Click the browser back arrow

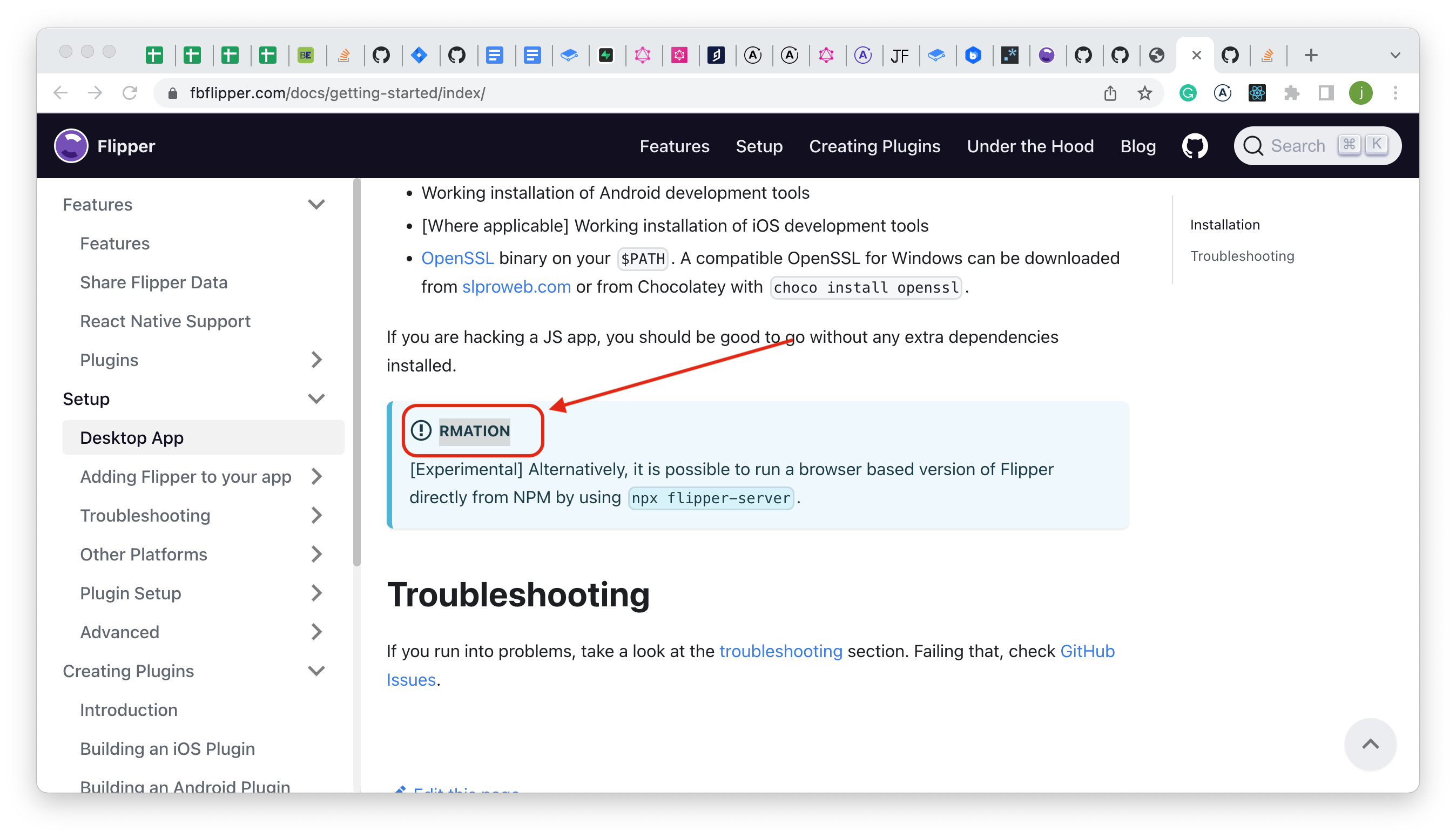pyautogui.click(x=59, y=93)
